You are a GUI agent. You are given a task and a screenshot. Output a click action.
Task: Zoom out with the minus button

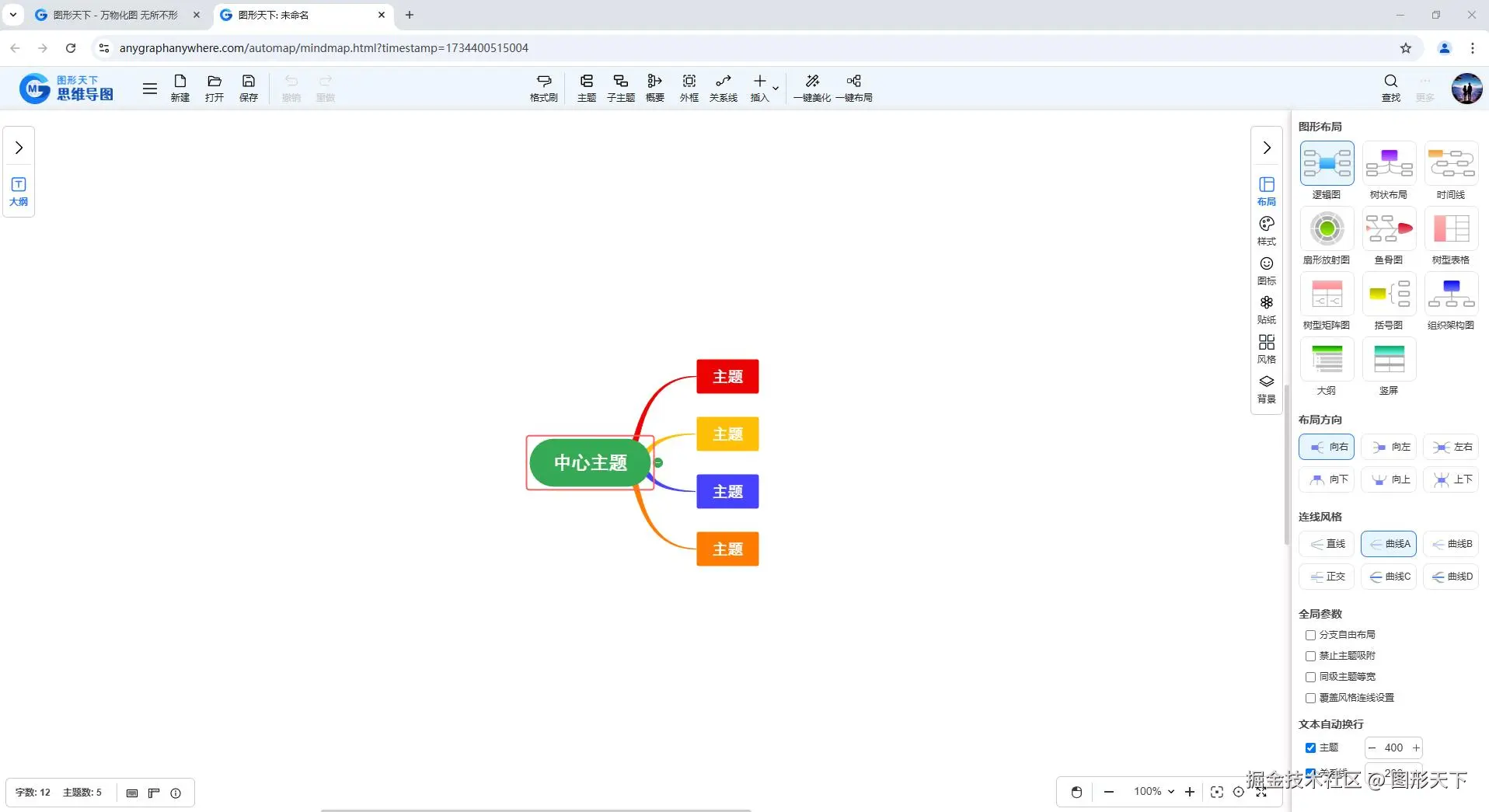pos(1109,792)
